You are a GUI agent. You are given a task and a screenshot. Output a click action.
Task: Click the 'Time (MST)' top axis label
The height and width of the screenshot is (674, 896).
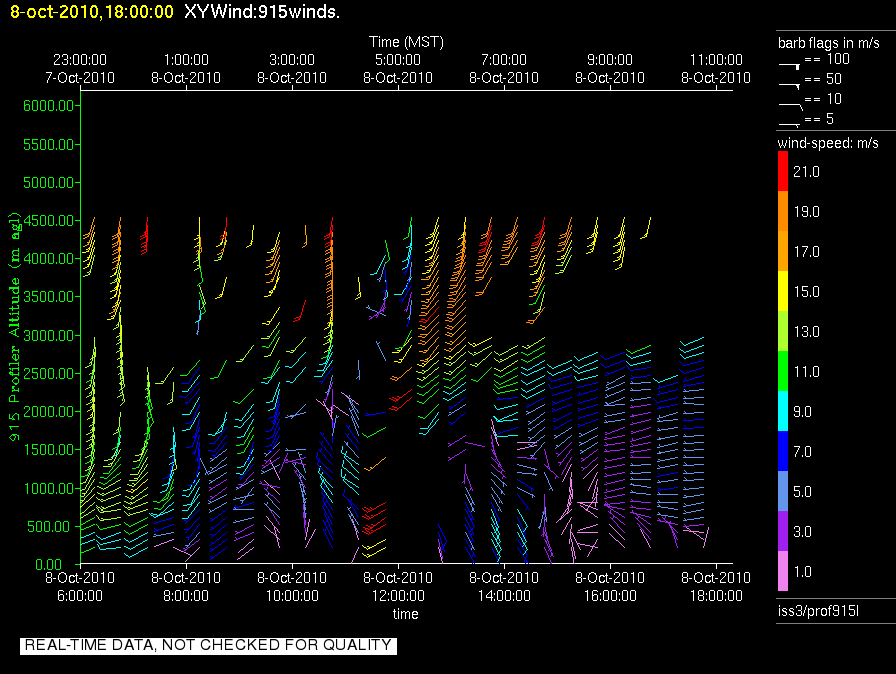406,42
